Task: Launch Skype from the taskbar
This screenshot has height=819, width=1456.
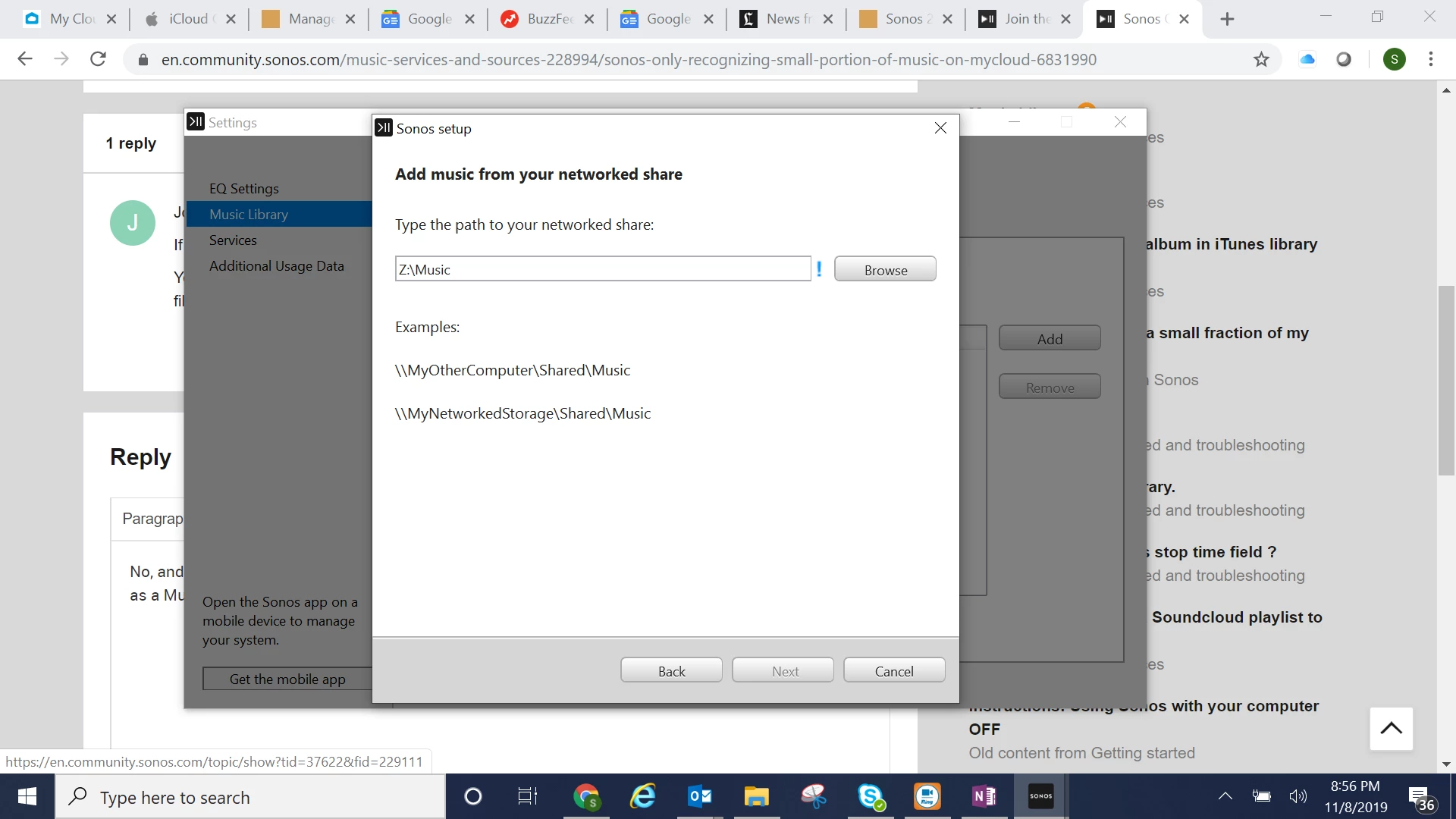Action: (871, 796)
